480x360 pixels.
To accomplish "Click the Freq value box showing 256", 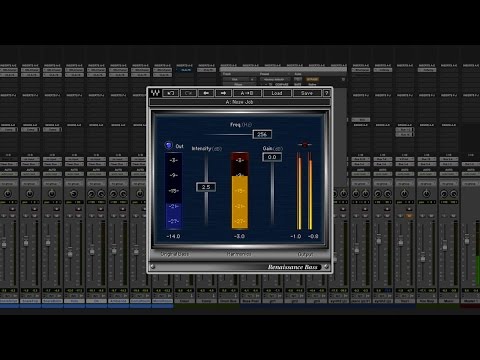I will 262,134.
